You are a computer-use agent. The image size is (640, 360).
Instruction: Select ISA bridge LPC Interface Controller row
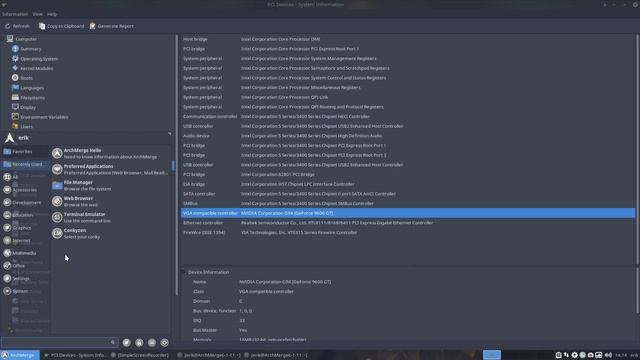click(408, 184)
